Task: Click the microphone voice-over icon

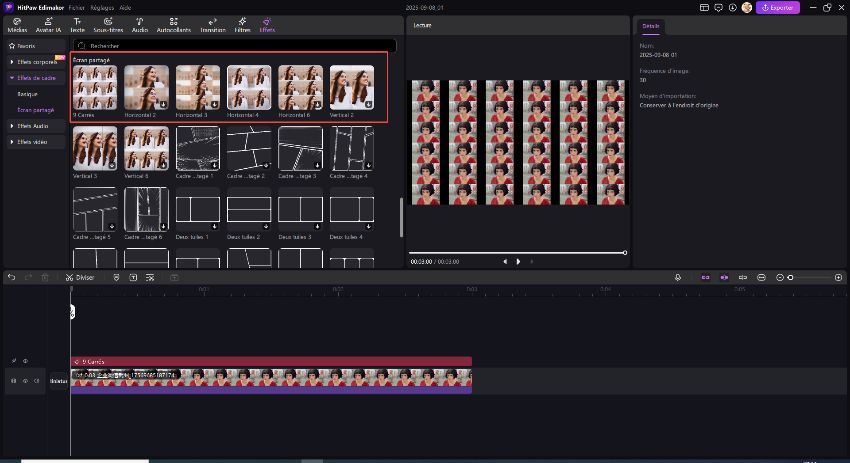Action: [x=678, y=277]
